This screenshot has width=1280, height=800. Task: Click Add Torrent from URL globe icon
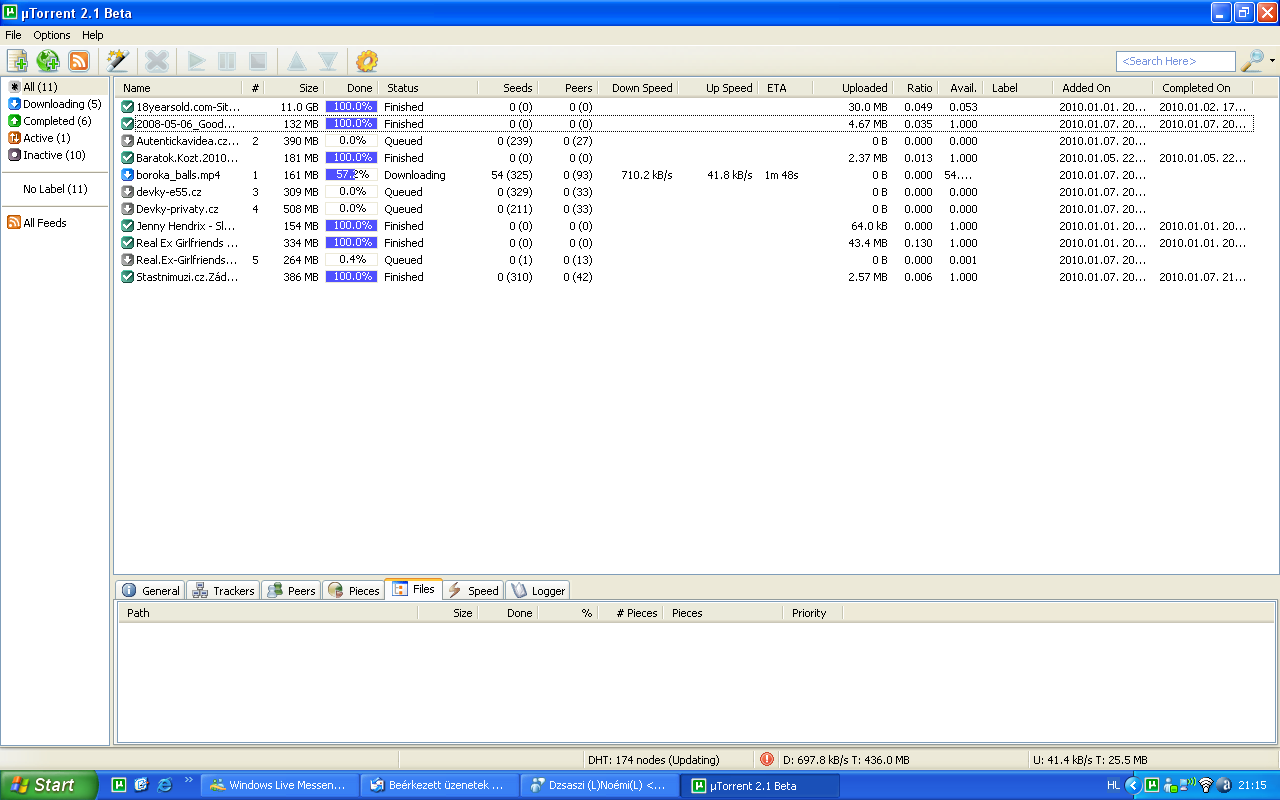pos(48,61)
